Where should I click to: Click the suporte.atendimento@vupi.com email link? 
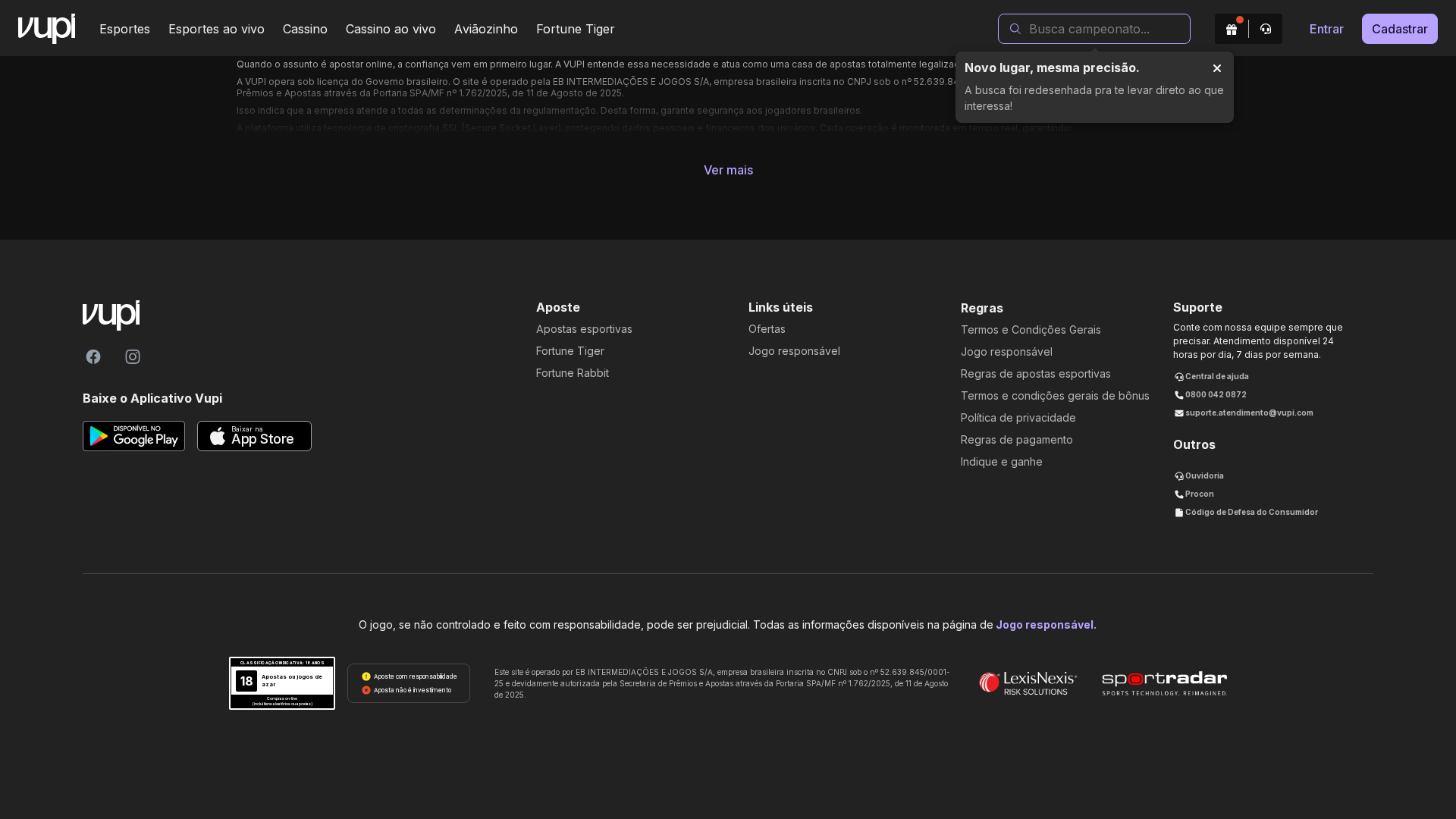(1244, 413)
